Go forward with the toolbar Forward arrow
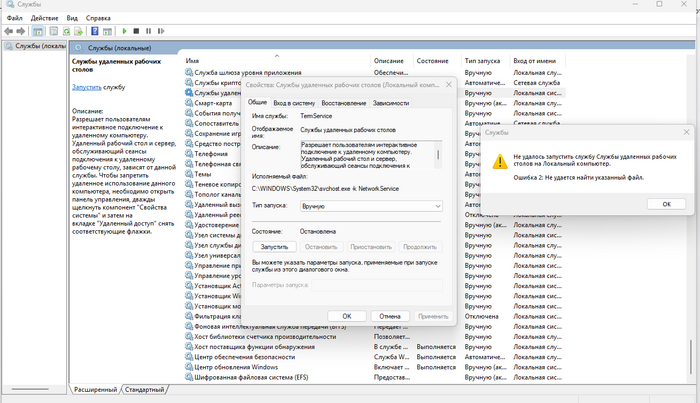The height and width of the screenshot is (403, 700). (x=21, y=31)
